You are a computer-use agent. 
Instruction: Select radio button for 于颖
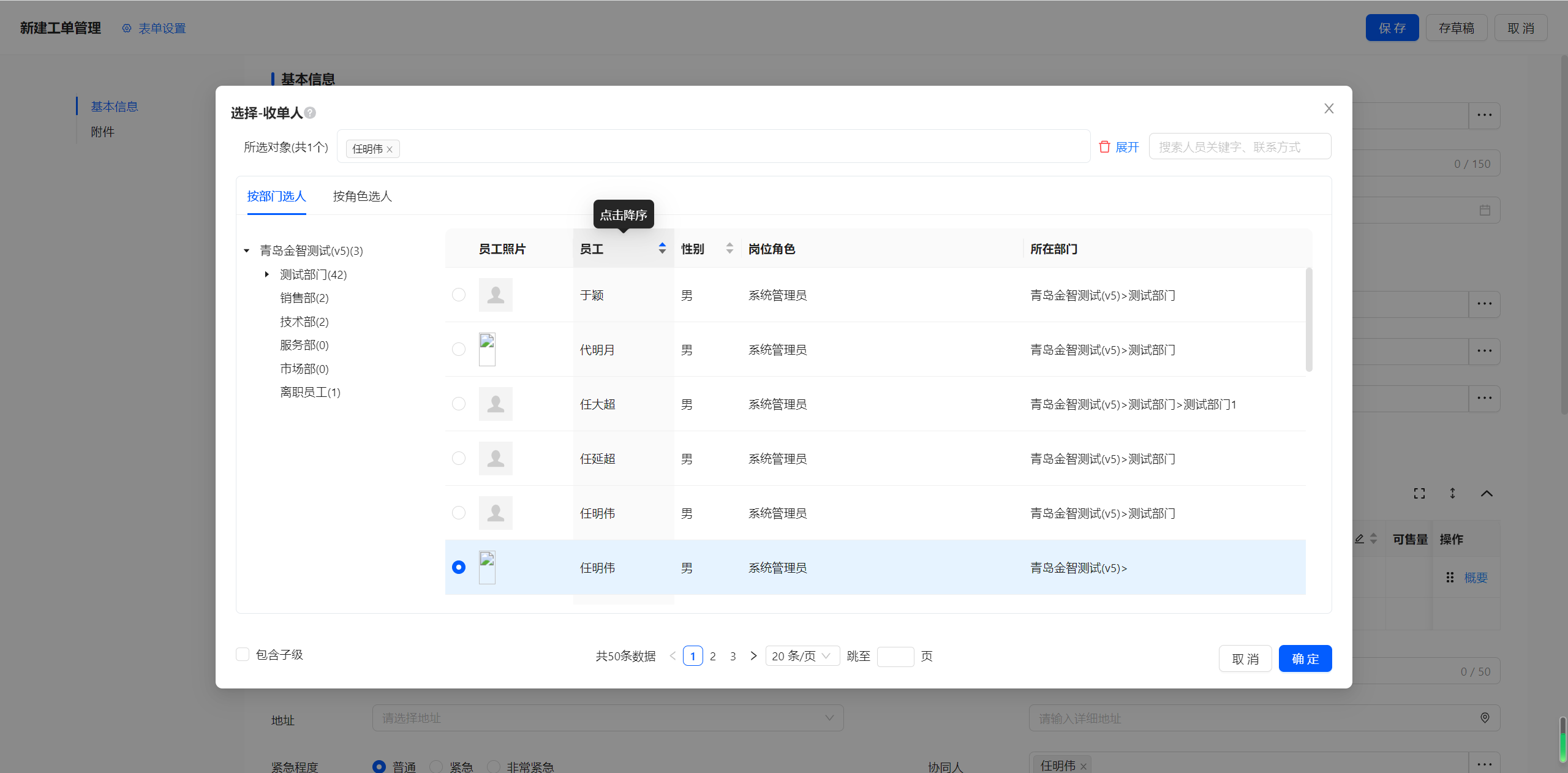(459, 295)
